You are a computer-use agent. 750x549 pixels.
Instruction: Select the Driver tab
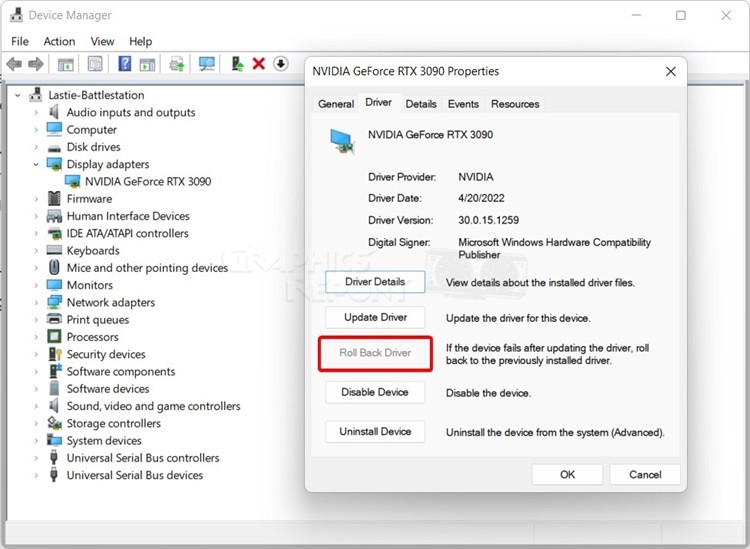tap(378, 102)
